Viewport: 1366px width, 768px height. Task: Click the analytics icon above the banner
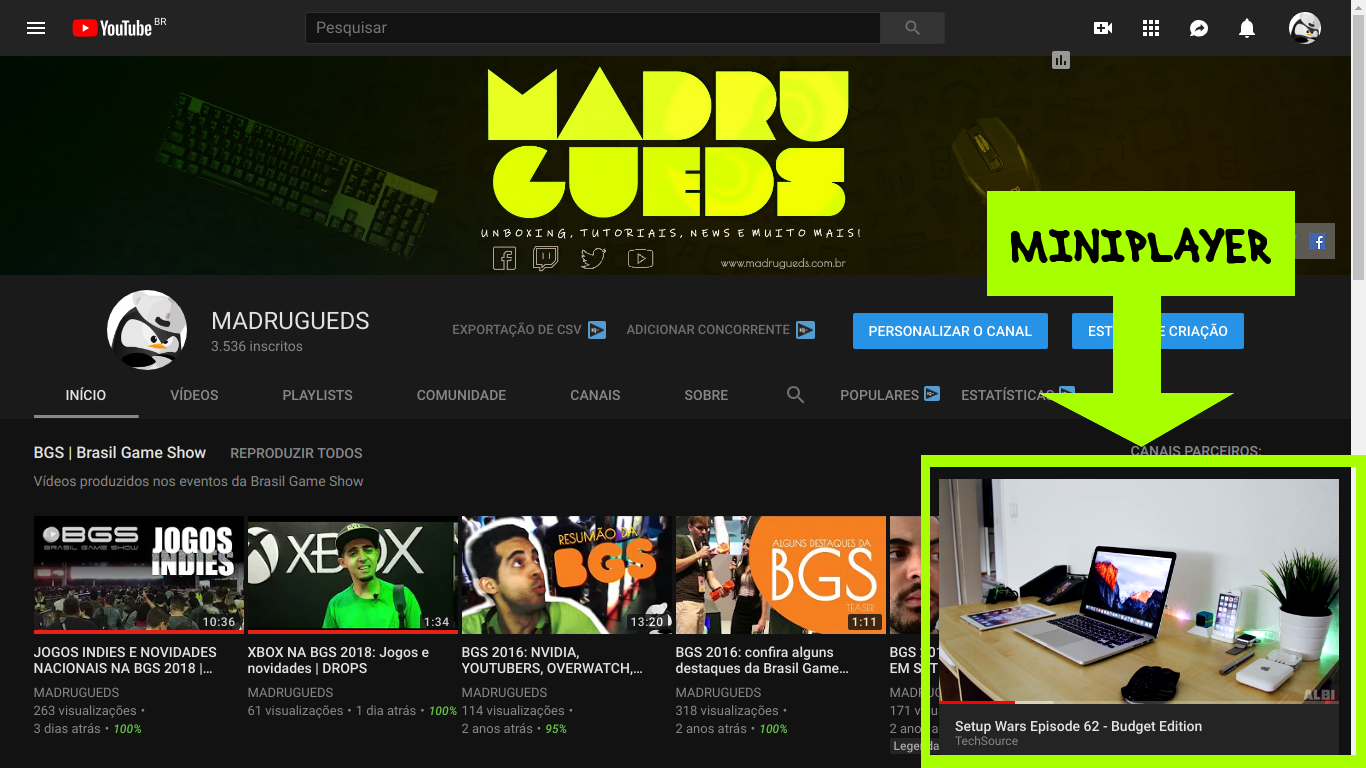[1060, 60]
